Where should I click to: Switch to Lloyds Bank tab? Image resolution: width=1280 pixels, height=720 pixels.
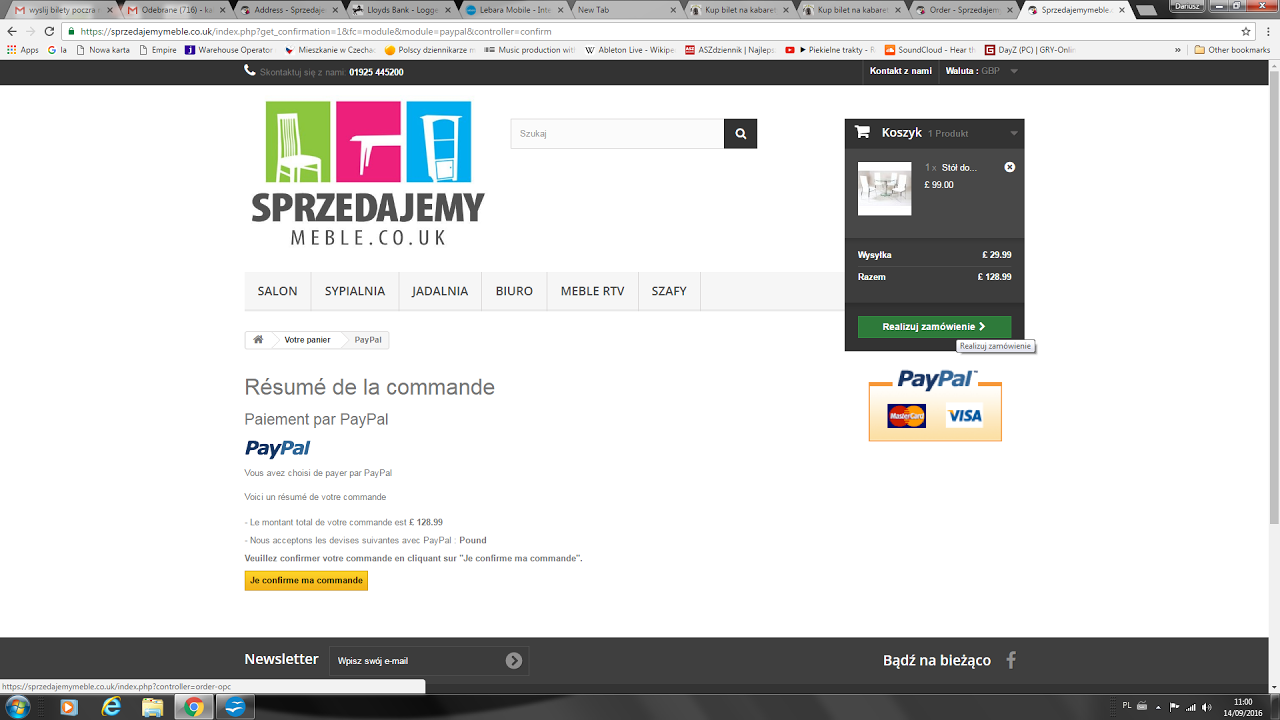pyautogui.click(x=402, y=9)
